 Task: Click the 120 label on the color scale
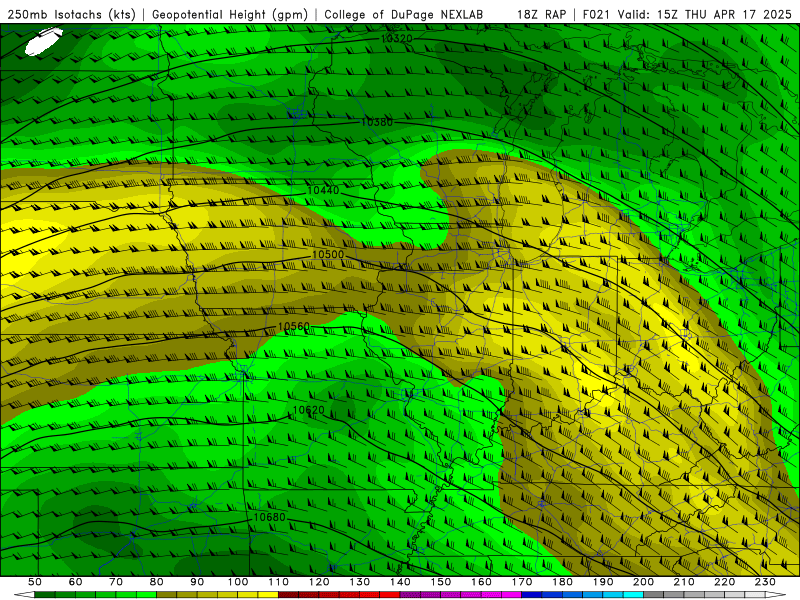click(319, 582)
